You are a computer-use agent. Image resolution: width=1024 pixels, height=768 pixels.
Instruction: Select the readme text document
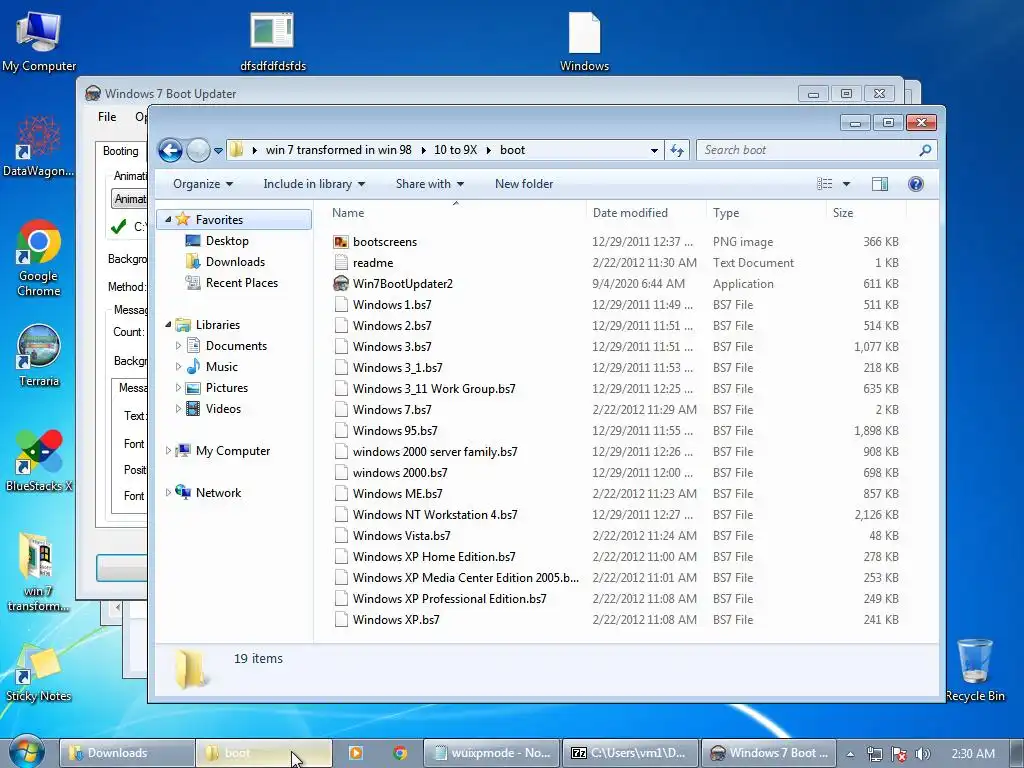click(373, 263)
